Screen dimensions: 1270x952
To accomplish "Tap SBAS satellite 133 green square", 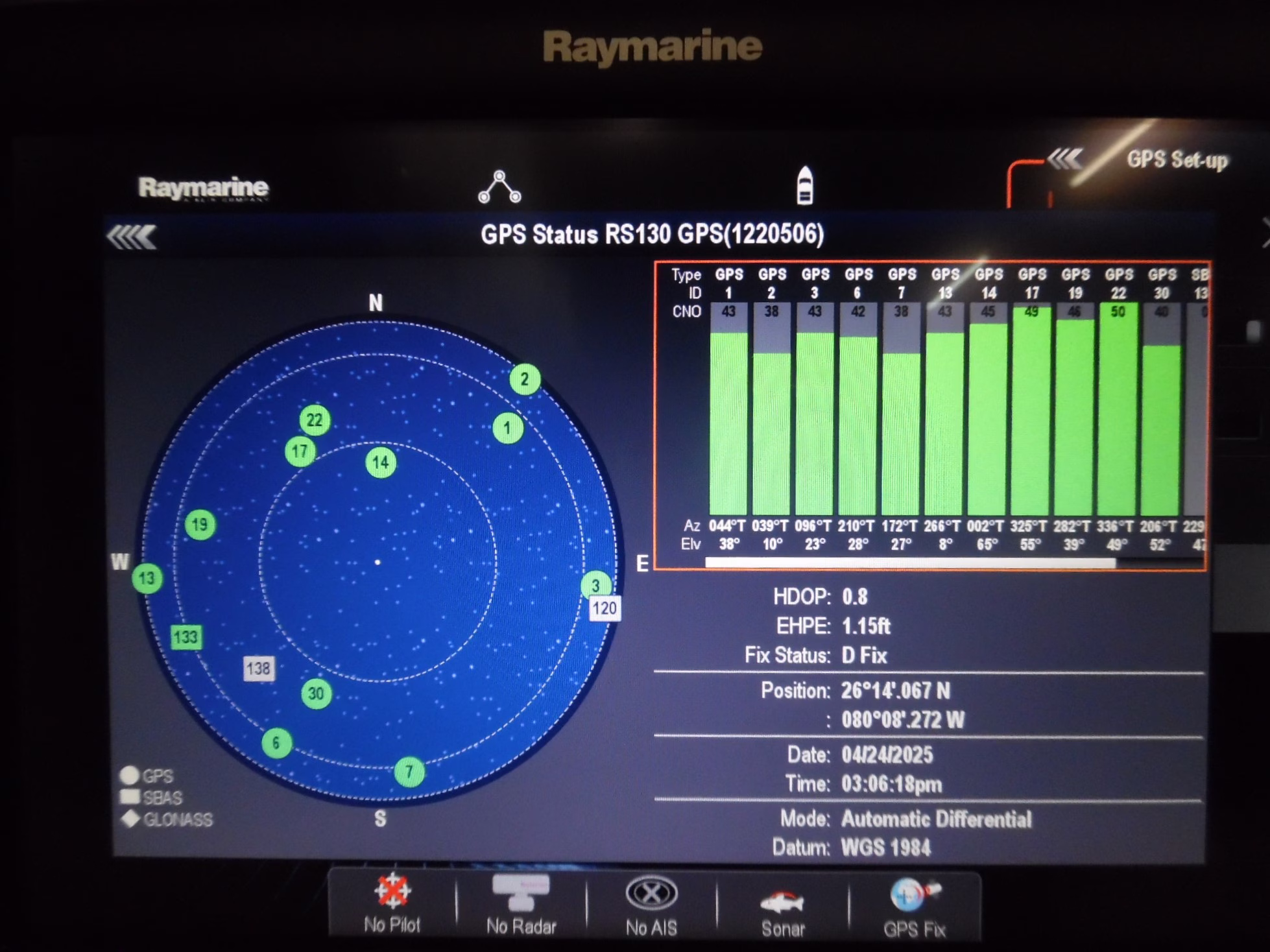I will pyautogui.click(x=186, y=637).
